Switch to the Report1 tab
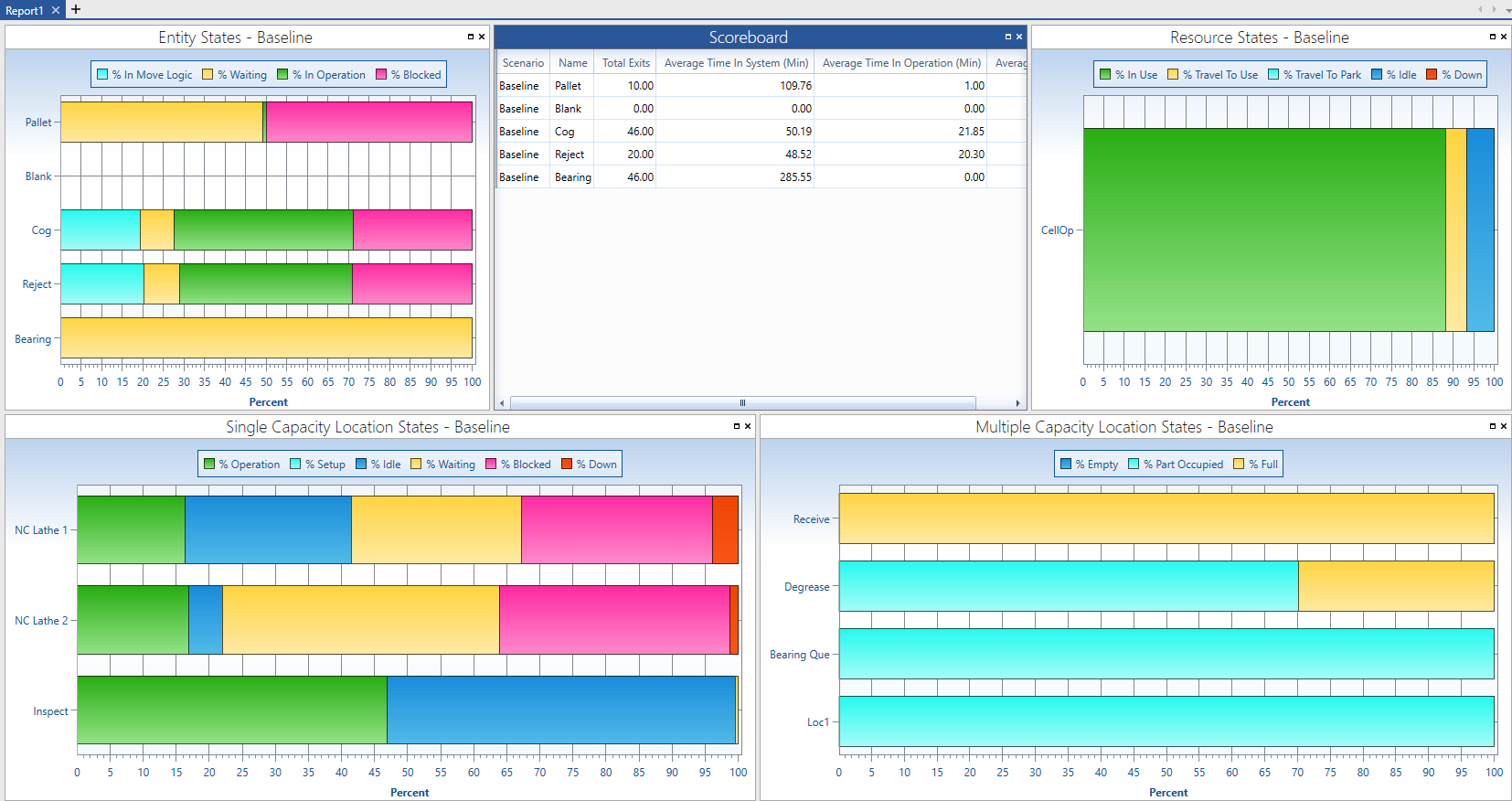 (25, 11)
